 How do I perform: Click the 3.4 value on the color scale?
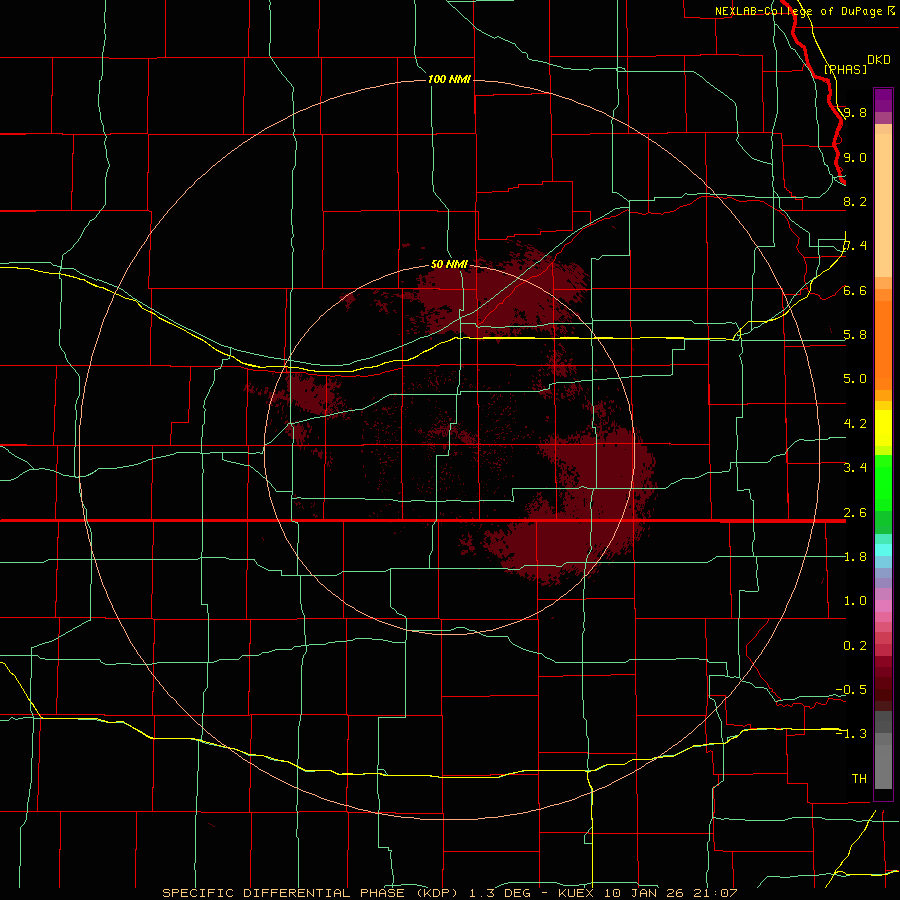coord(855,468)
